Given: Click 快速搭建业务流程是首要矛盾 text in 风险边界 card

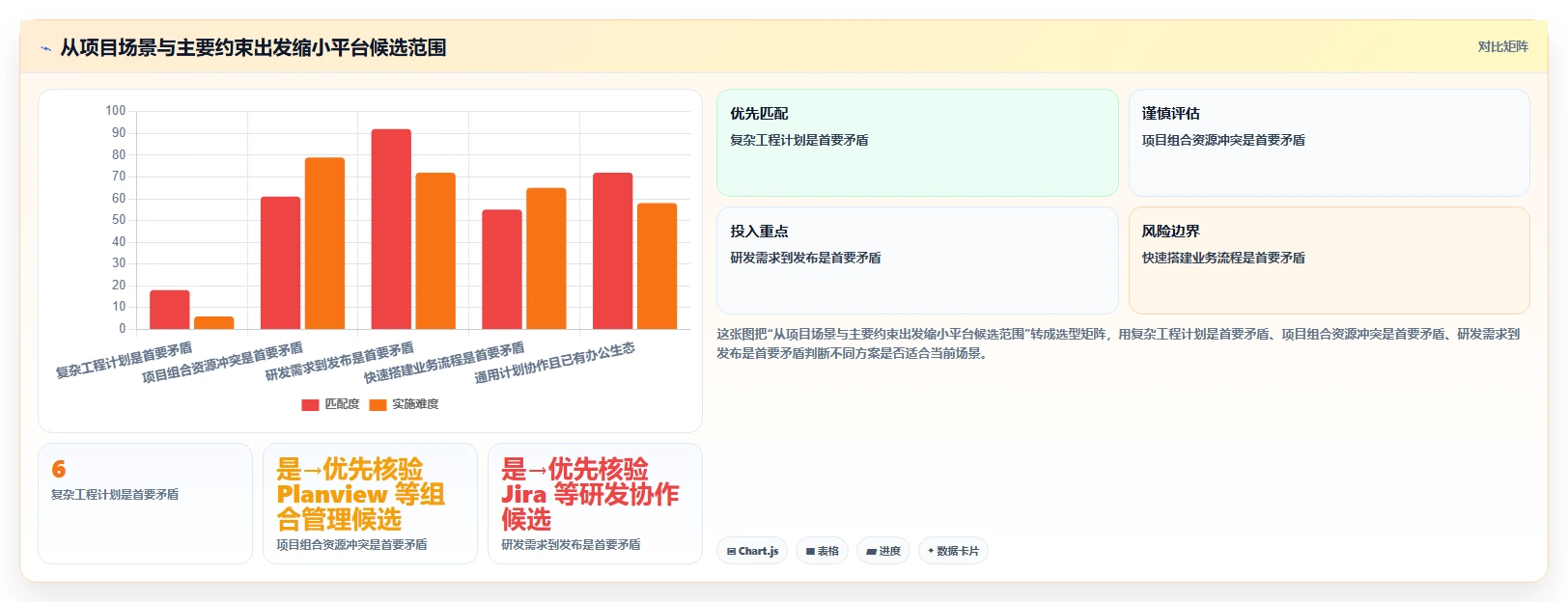Looking at the screenshot, I should (x=1223, y=258).
